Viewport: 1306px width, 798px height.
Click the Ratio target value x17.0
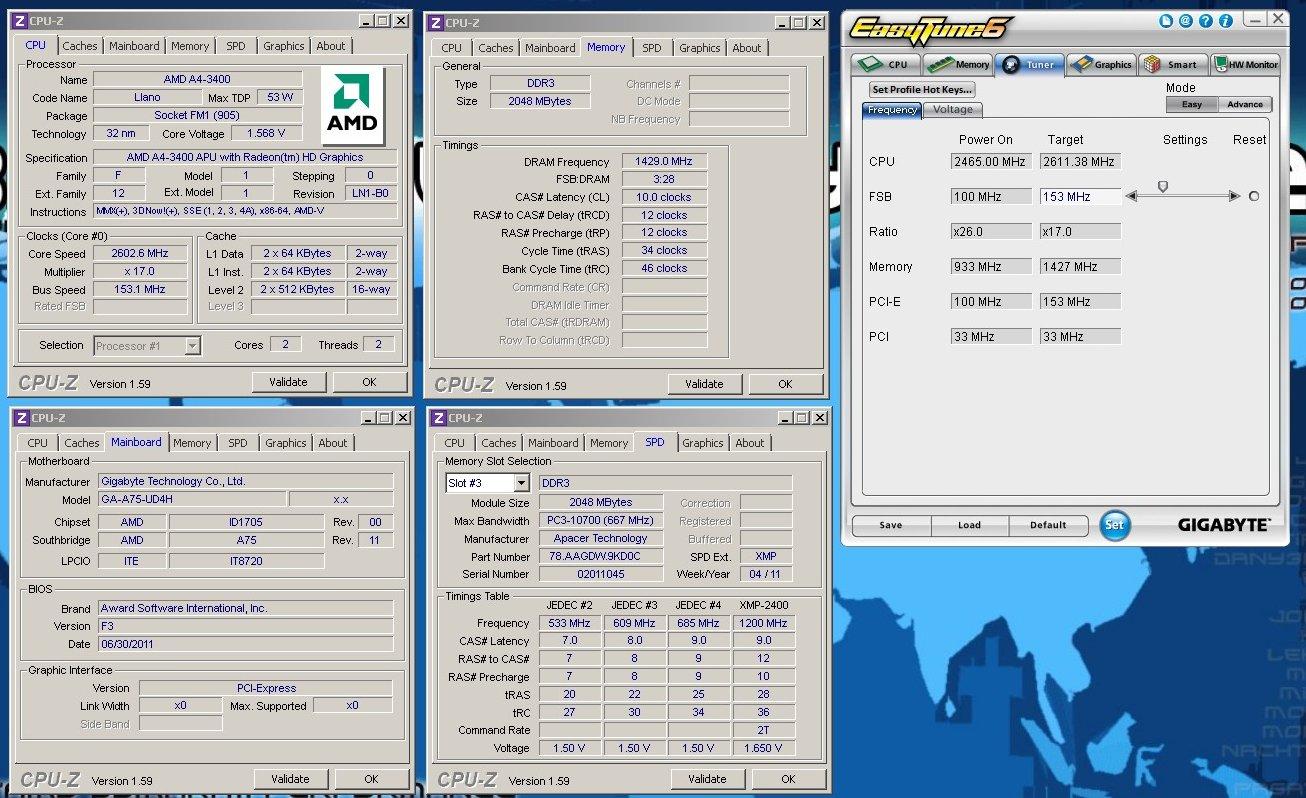point(1080,232)
